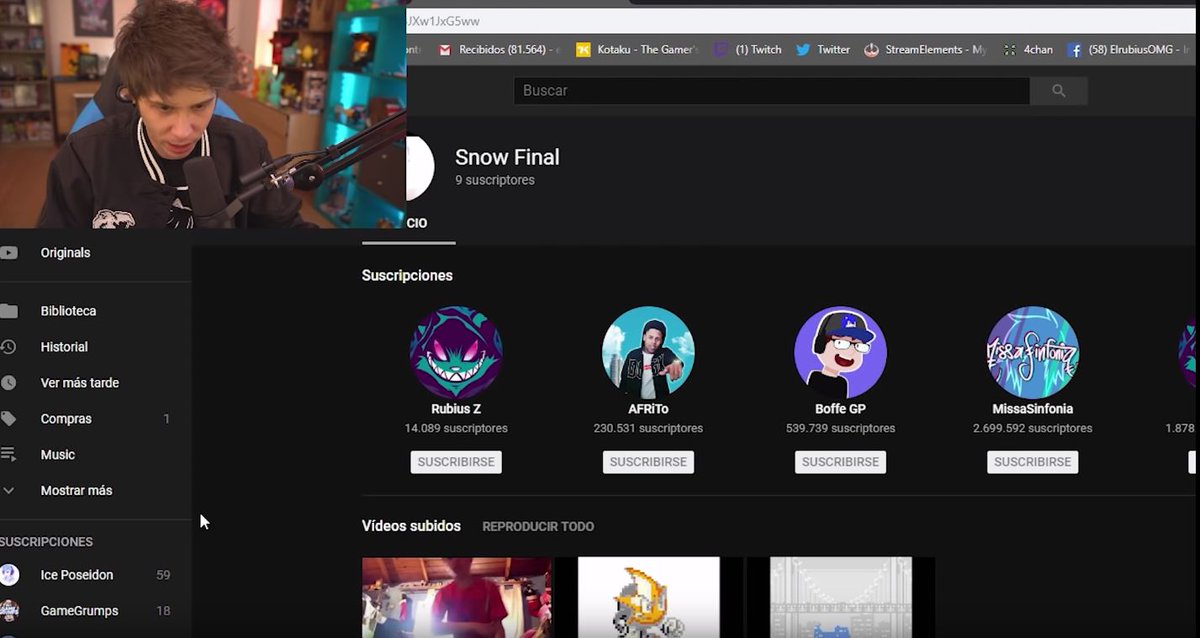Click the Compras tag icon
The image size is (1200, 638).
tap(9, 419)
